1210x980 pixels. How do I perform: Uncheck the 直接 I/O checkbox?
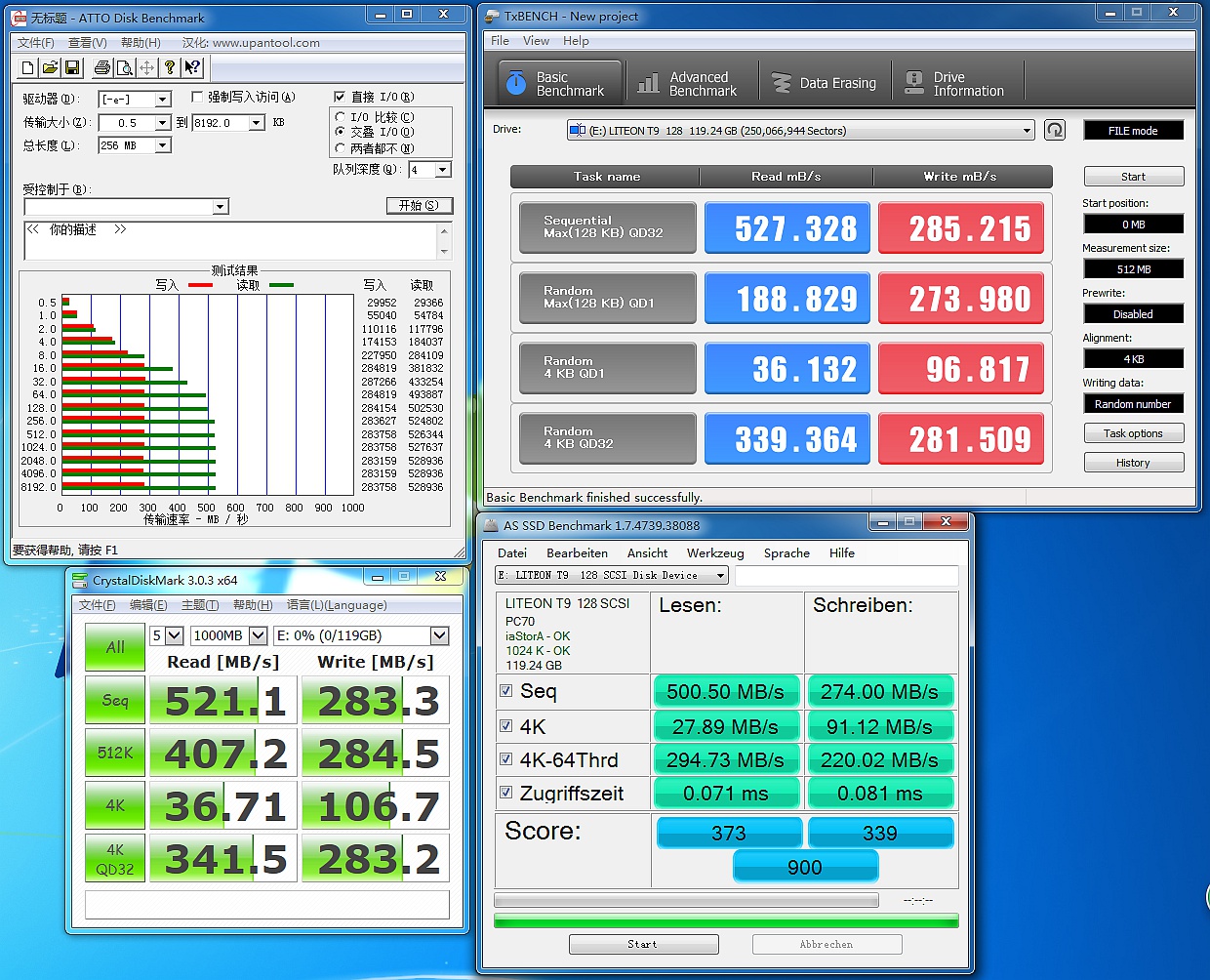[x=340, y=97]
